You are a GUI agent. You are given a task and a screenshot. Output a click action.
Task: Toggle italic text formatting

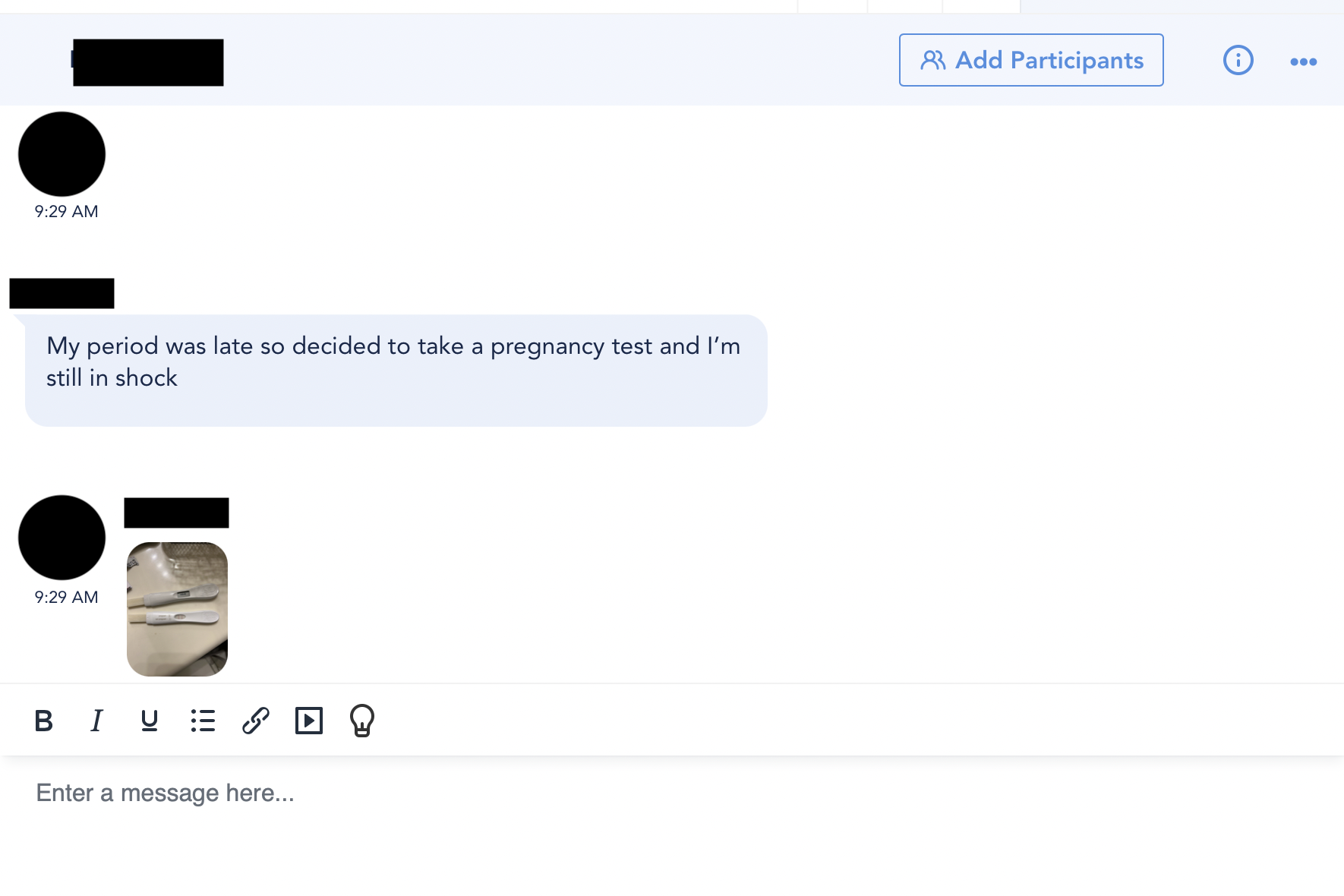pyautogui.click(x=96, y=721)
